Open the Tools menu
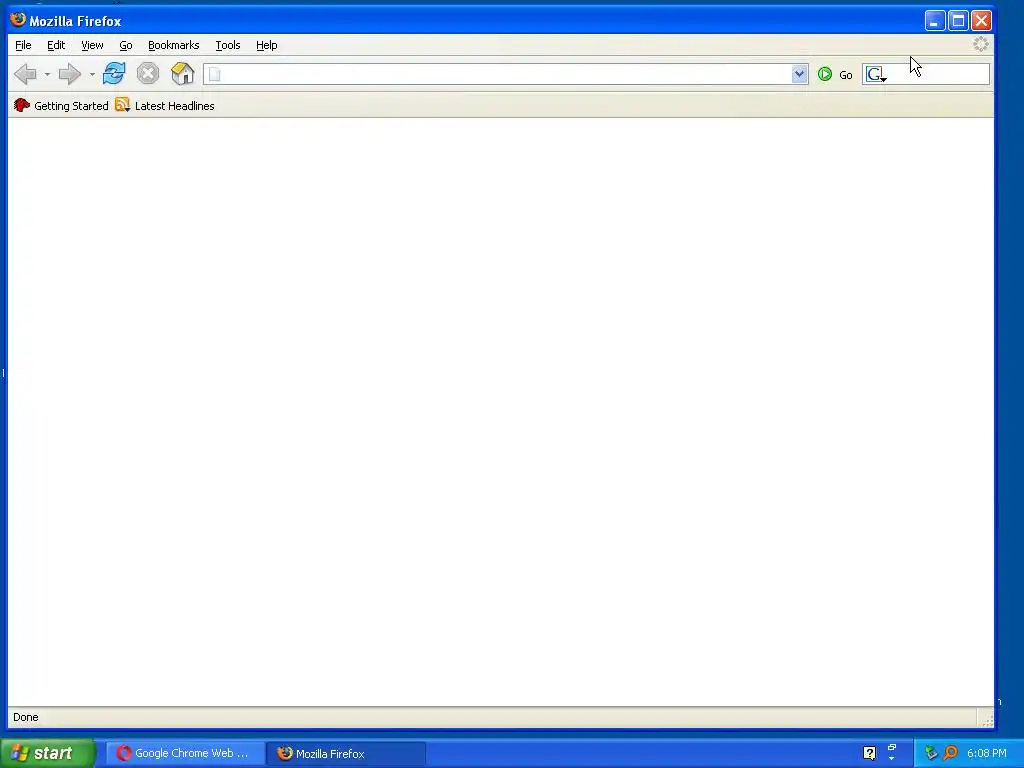This screenshot has height=768, width=1024. (227, 45)
